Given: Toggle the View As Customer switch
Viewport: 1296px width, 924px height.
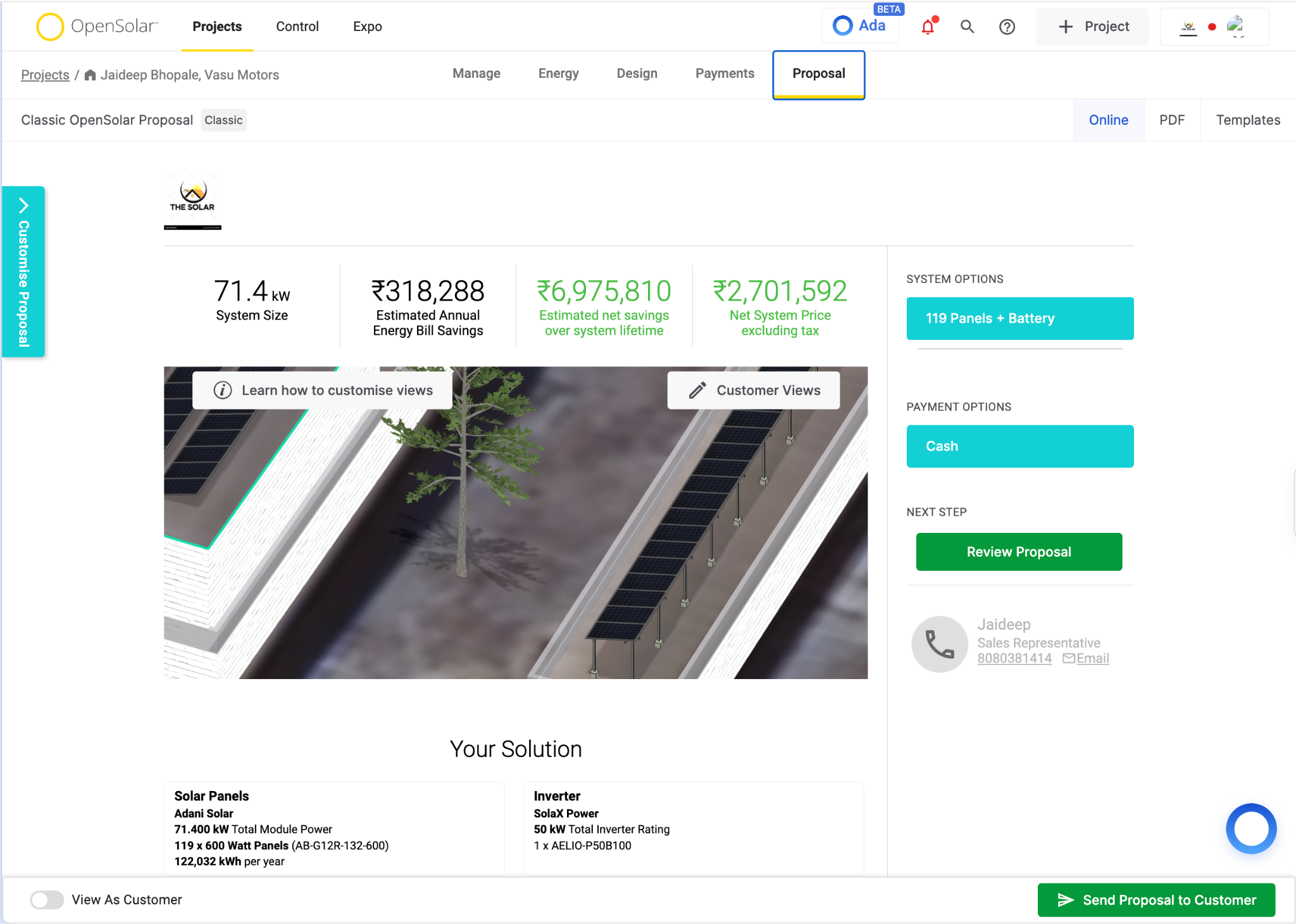Looking at the screenshot, I should pyautogui.click(x=47, y=899).
